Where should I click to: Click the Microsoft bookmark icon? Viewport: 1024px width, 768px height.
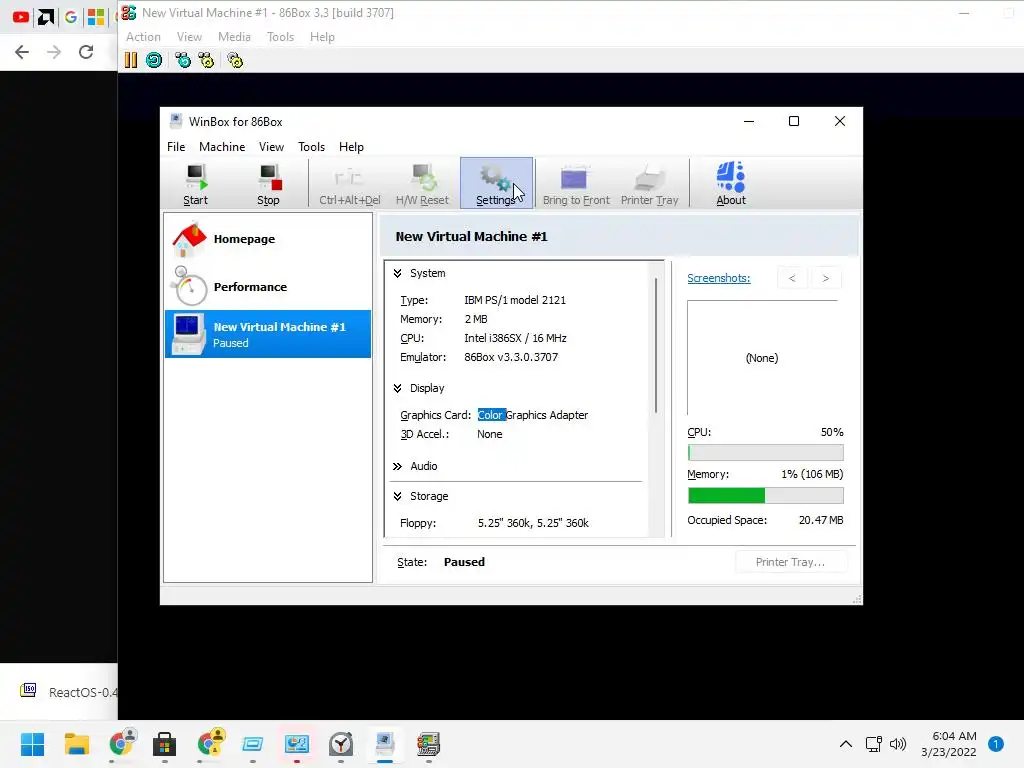[95, 17]
